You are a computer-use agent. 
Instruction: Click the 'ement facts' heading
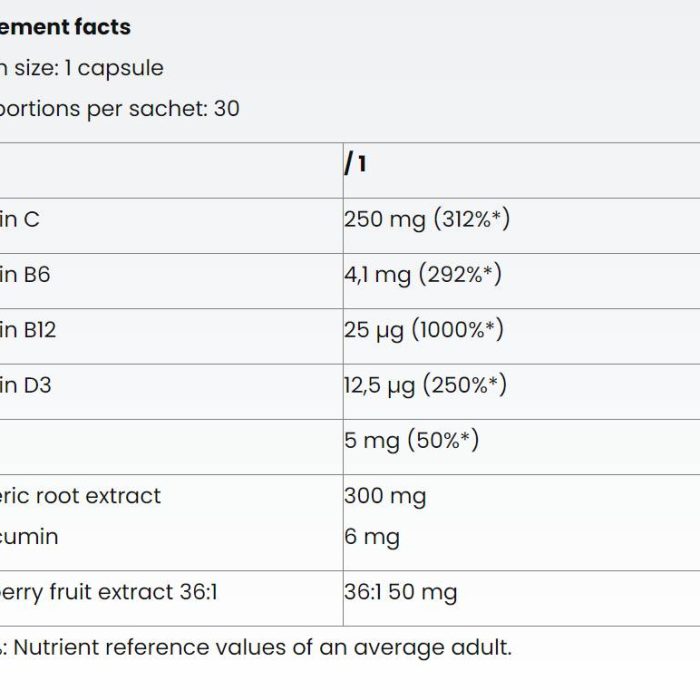(x=65, y=27)
